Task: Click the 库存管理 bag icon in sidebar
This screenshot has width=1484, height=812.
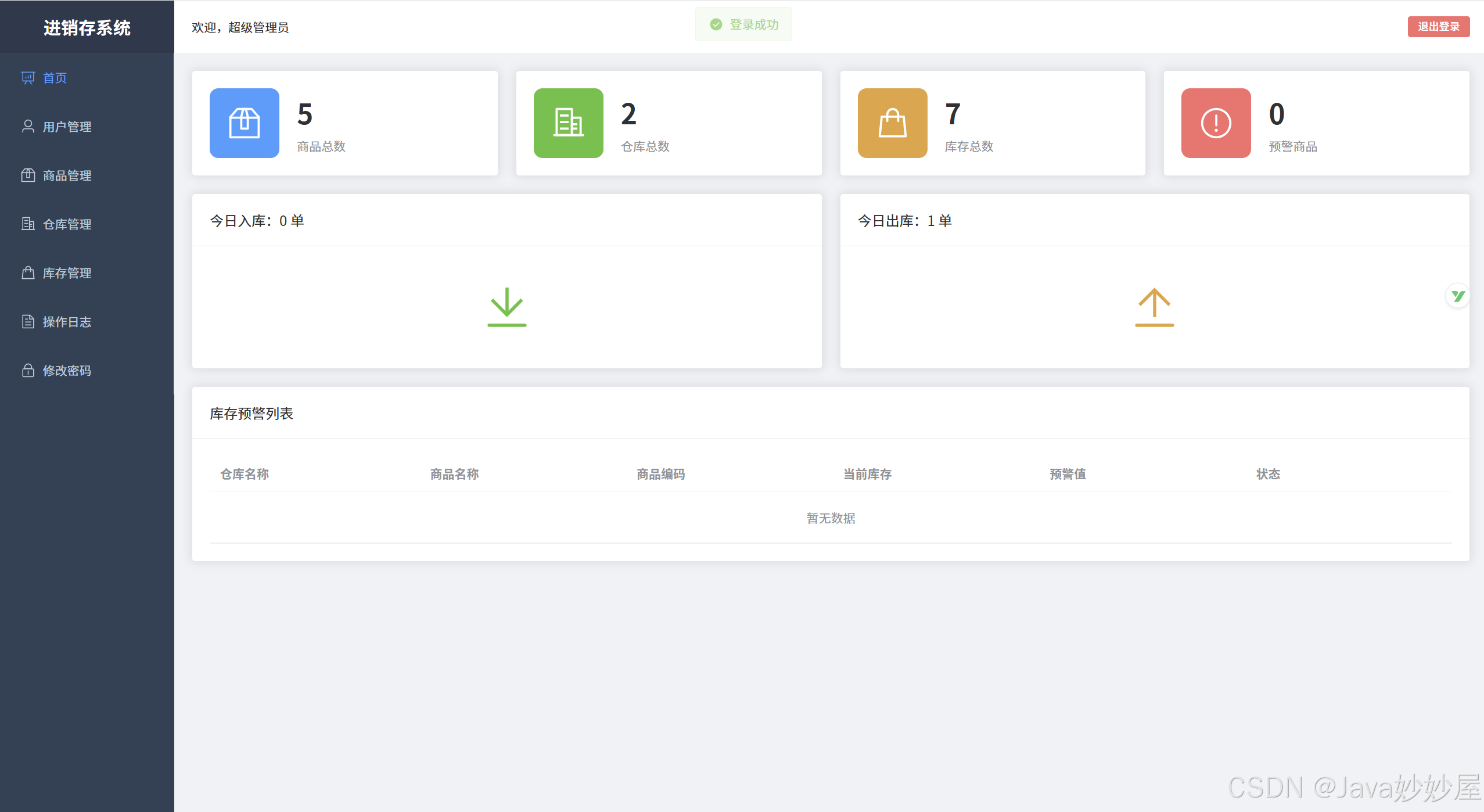Action: click(28, 273)
